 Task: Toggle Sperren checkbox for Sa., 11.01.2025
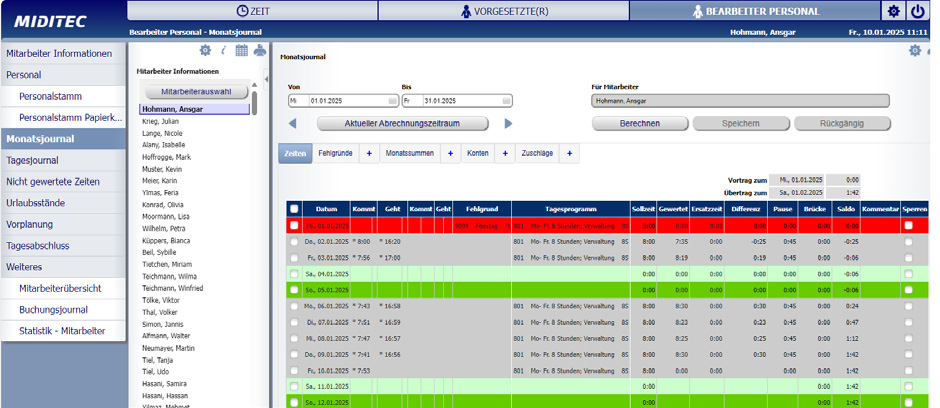[x=909, y=386]
